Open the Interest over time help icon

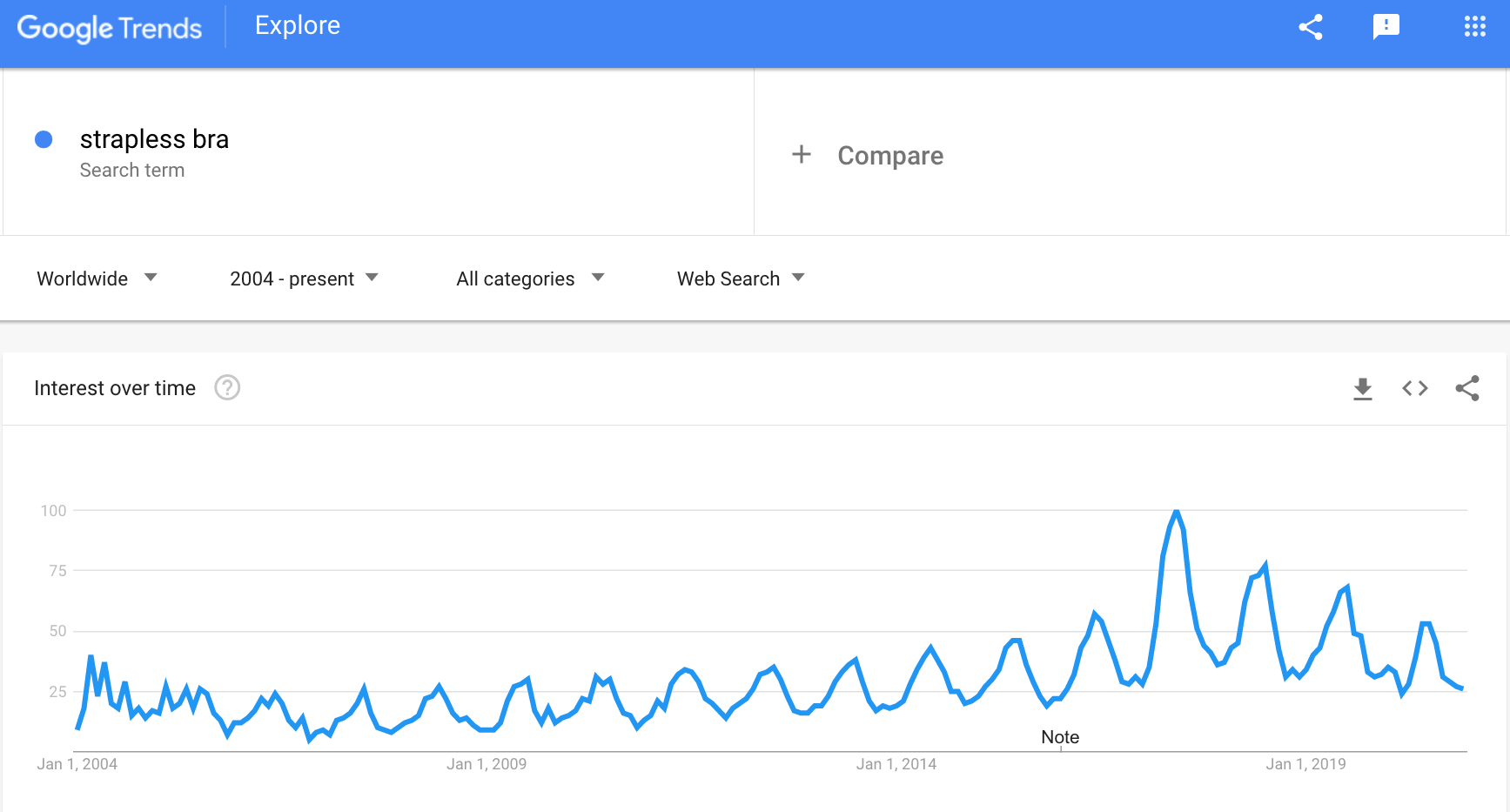(227, 387)
